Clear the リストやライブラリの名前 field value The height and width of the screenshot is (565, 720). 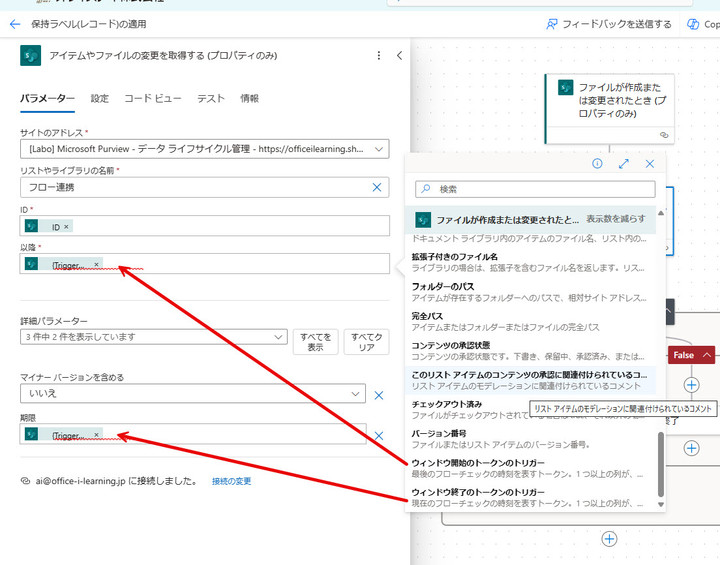(377, 187)
